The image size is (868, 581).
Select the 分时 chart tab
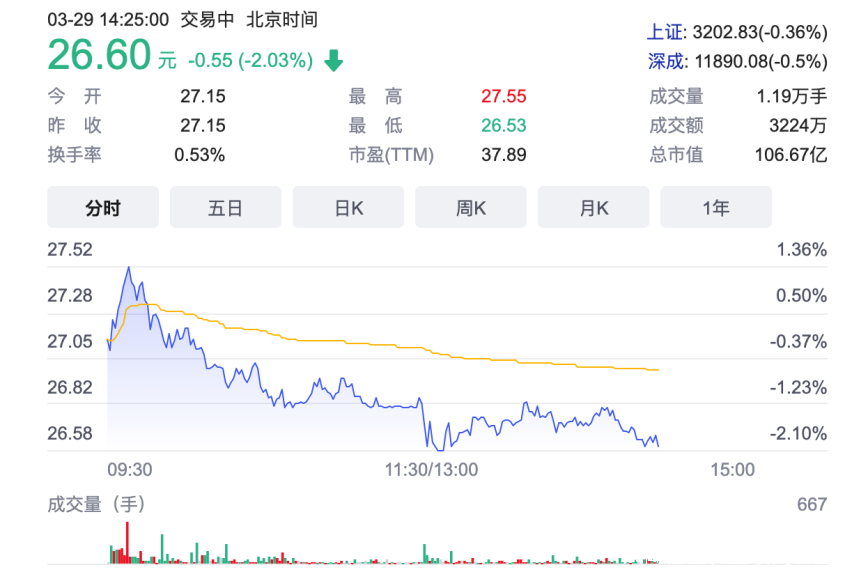[x=103, y=208]
